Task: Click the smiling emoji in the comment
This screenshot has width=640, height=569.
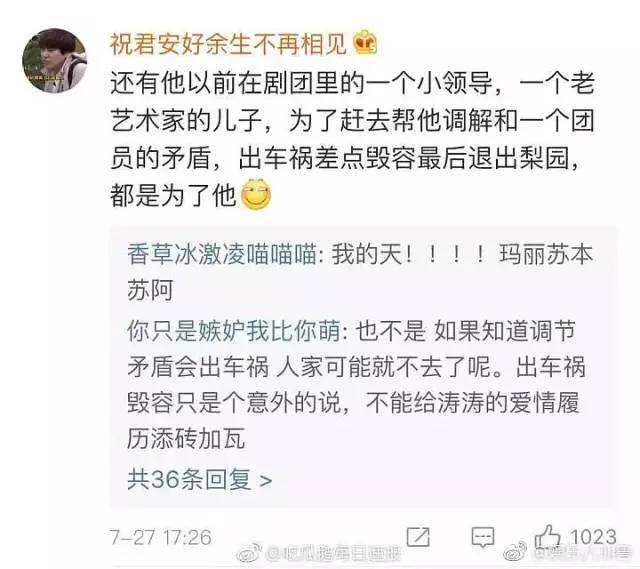Action: point(256,194)
